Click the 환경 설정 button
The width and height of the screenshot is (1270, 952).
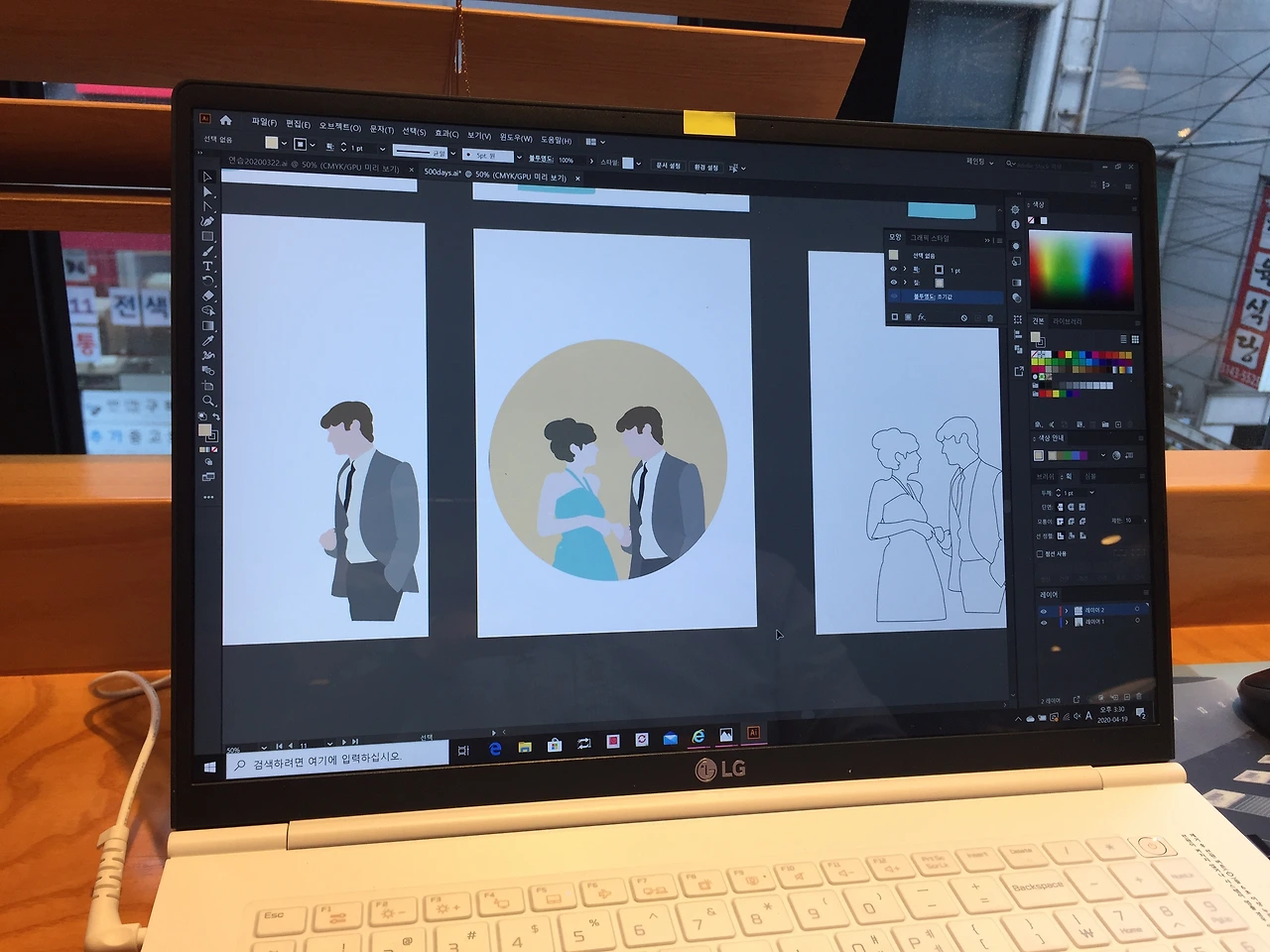705,168
